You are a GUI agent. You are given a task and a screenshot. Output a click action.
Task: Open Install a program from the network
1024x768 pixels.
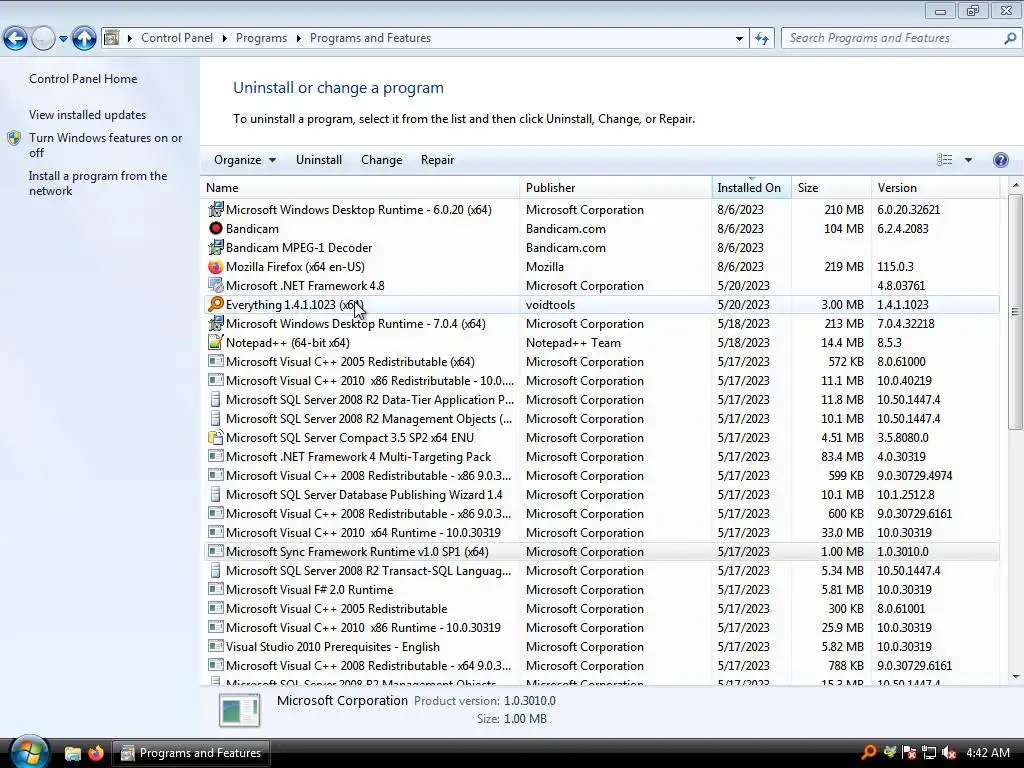coord(98,183)
